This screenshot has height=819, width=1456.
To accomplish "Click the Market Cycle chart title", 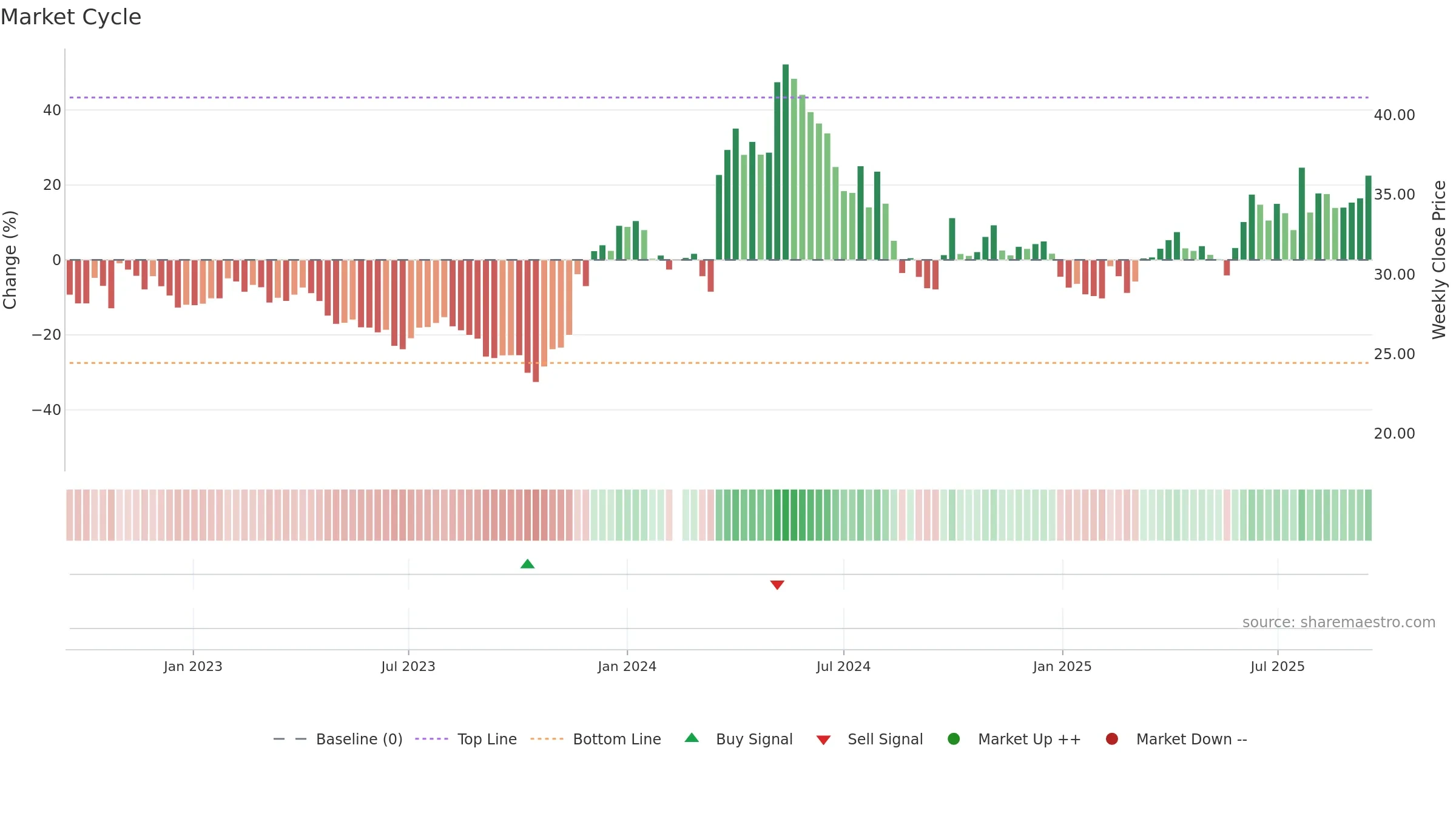I will (x=71, y=17).
